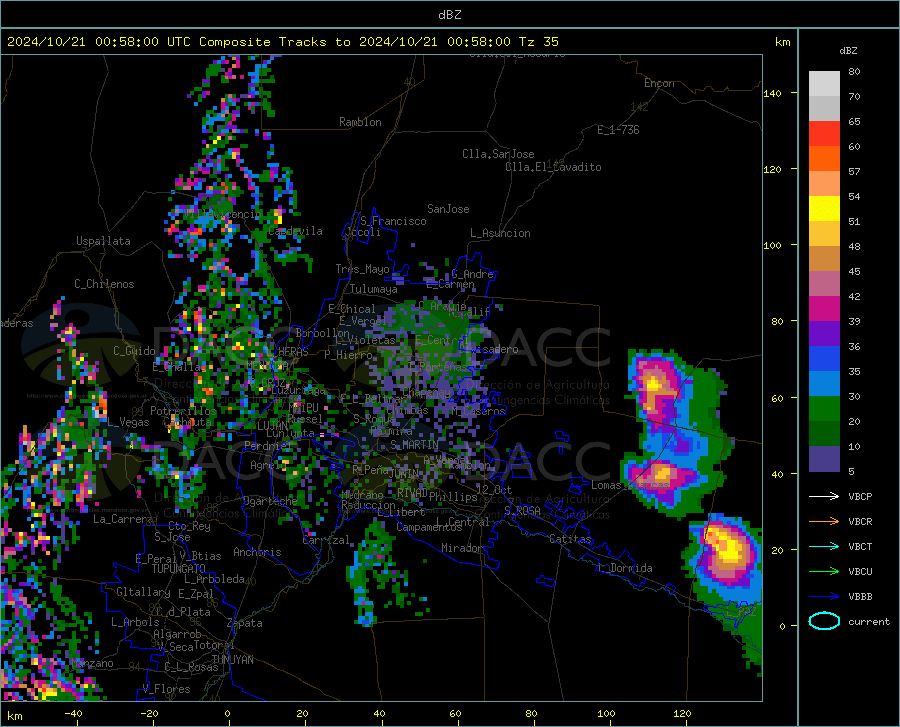
Task: Click the Gltallary label
Action: click(x=143, y=592)
